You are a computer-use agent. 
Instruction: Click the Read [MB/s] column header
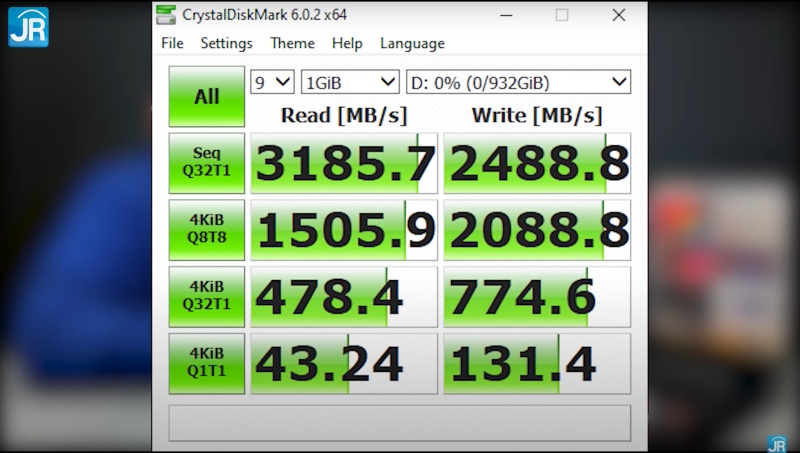(x=344, y=116)
